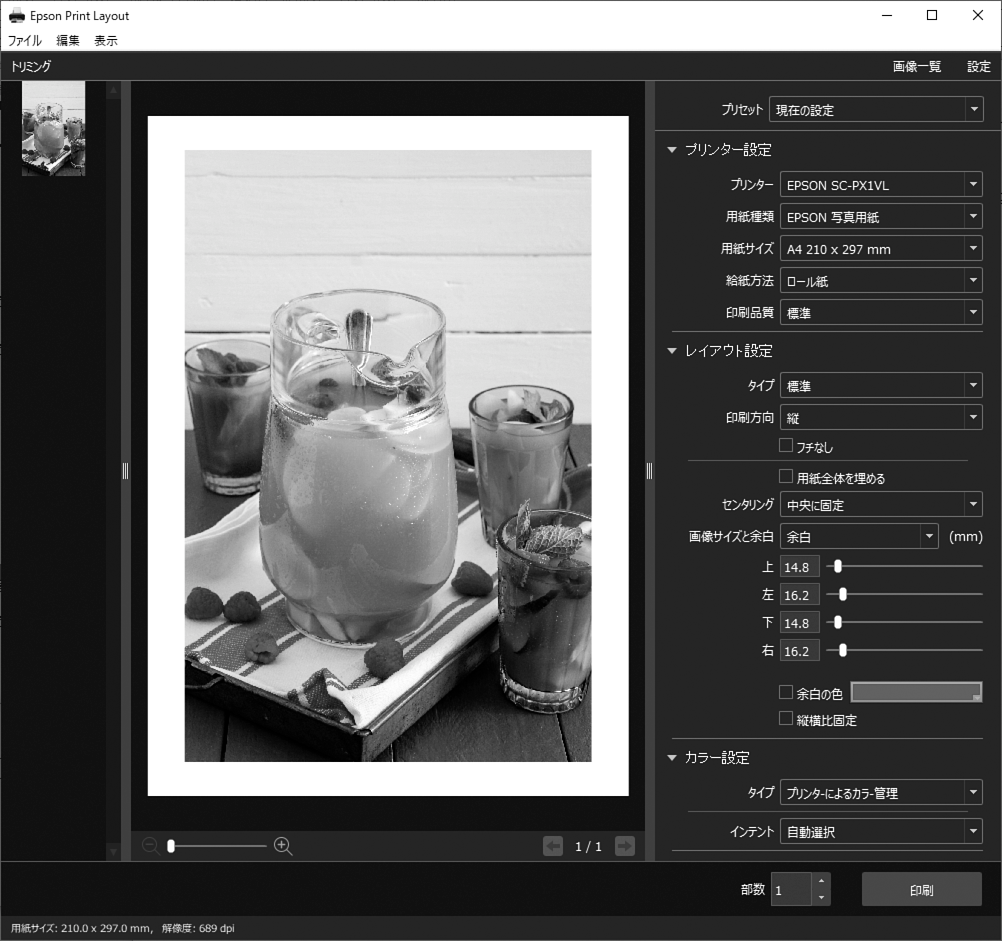Toggle the 縦横比固定 checkbox

[x=786, y=719]
